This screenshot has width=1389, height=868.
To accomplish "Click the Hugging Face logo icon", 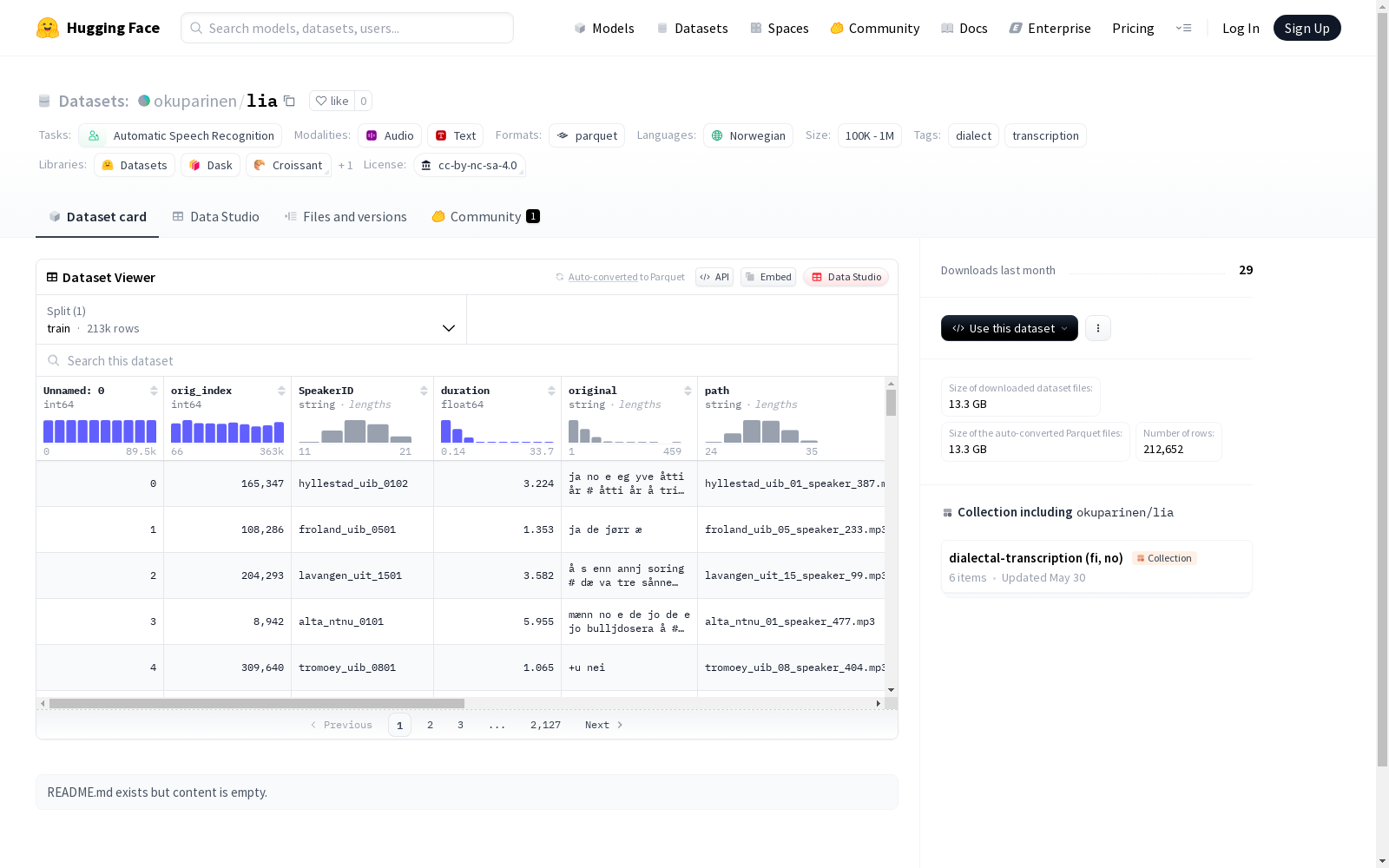I will 48,28.
